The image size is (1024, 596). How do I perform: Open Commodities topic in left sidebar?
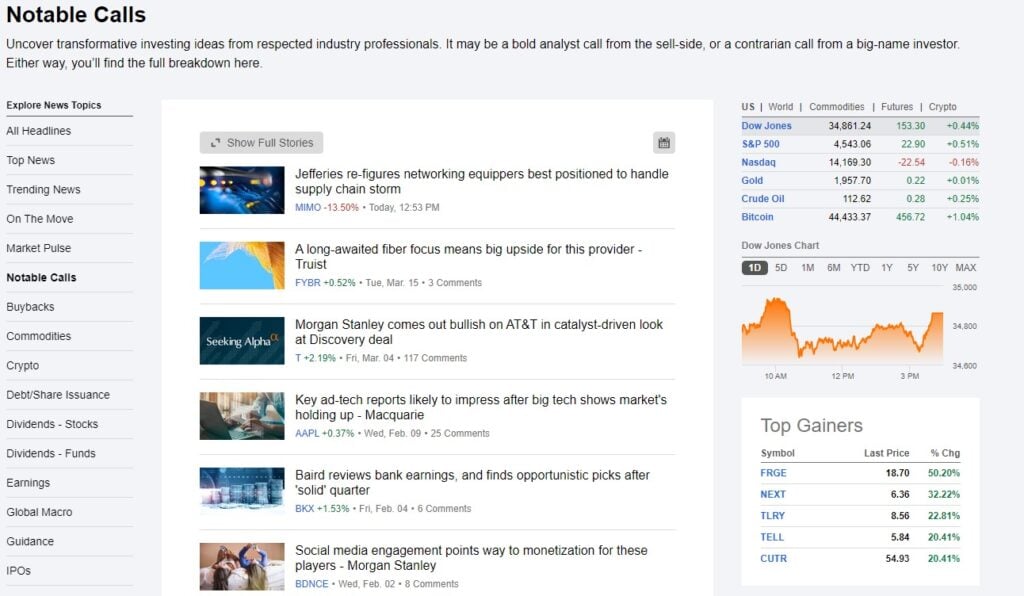tap(39, 336)
